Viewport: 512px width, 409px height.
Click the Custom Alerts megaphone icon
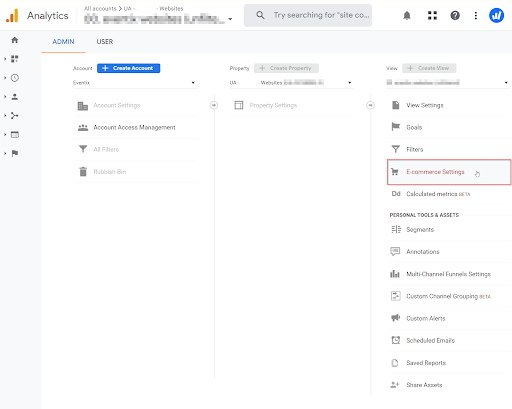[395, 318]
